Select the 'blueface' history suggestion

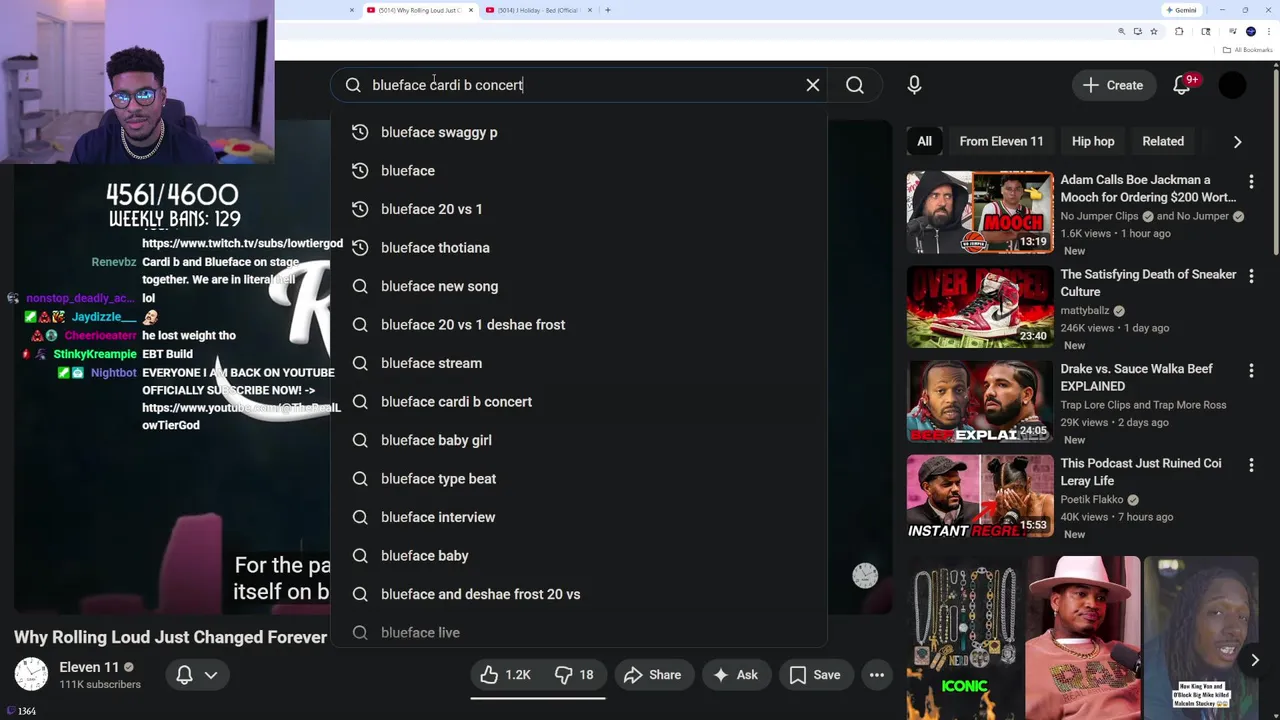(579, 171)
